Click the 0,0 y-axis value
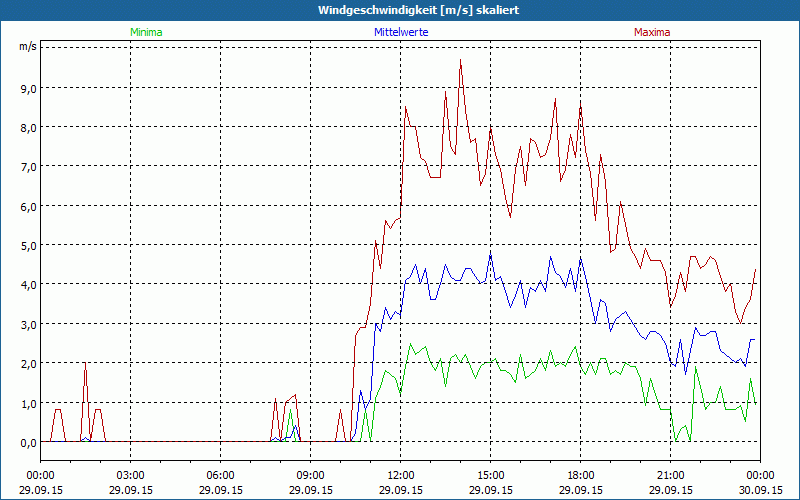800x500 pixels. pyautogui.click(x=29, y=443)
